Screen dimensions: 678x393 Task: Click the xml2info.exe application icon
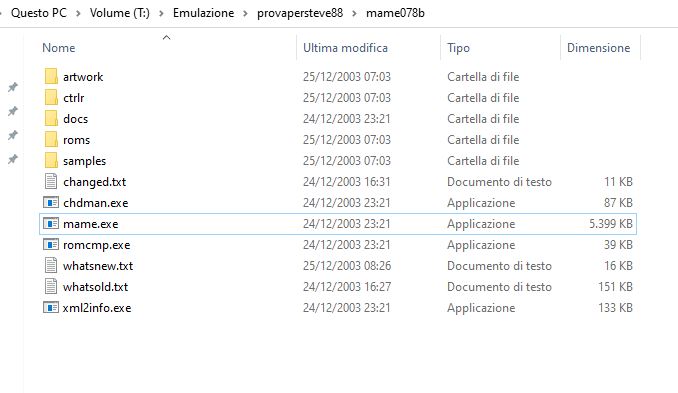pyautogui.click(x=51, y=307)
